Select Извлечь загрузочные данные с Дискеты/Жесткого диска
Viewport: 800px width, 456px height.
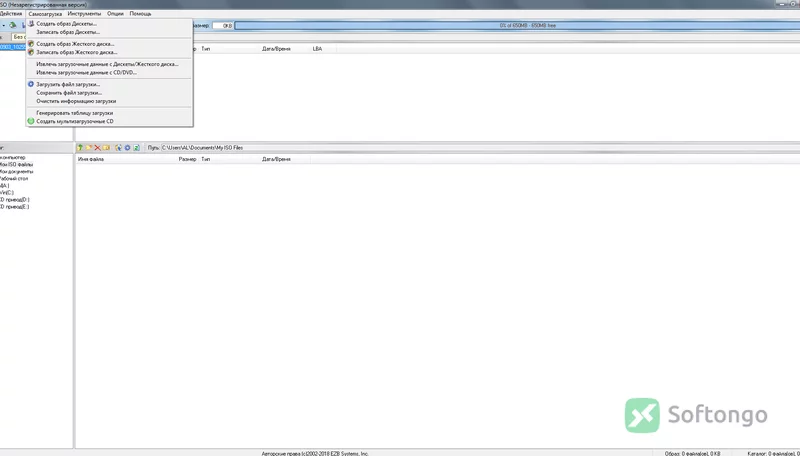[109, 64]
